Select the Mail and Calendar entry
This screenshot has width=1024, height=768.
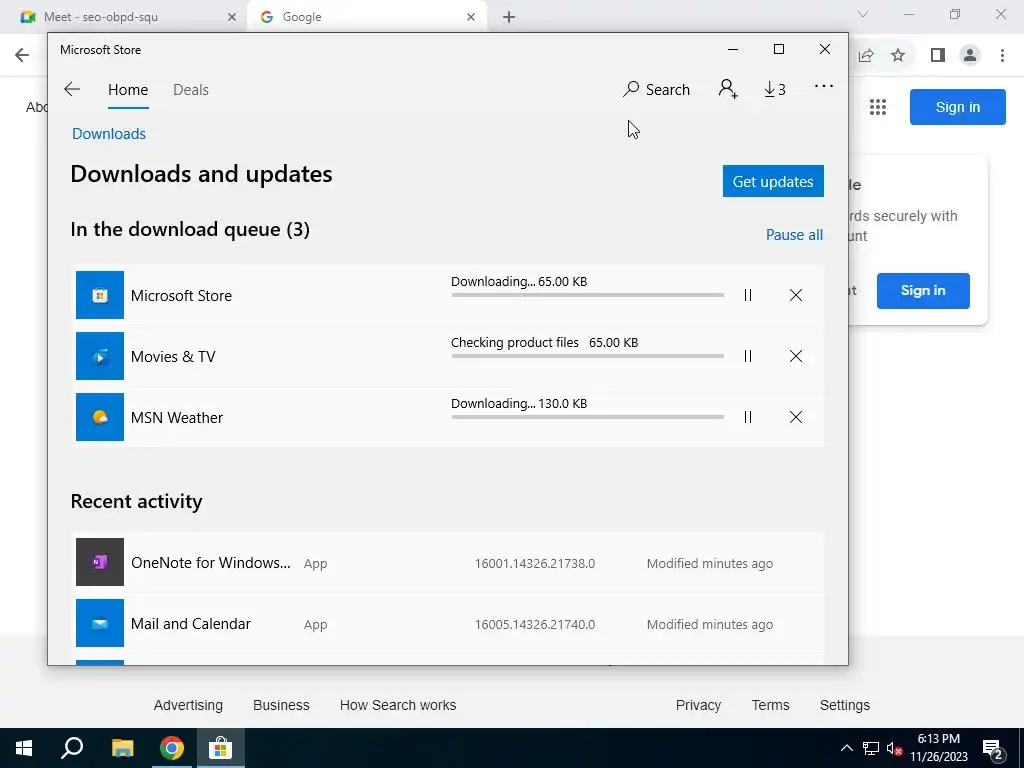448,623
